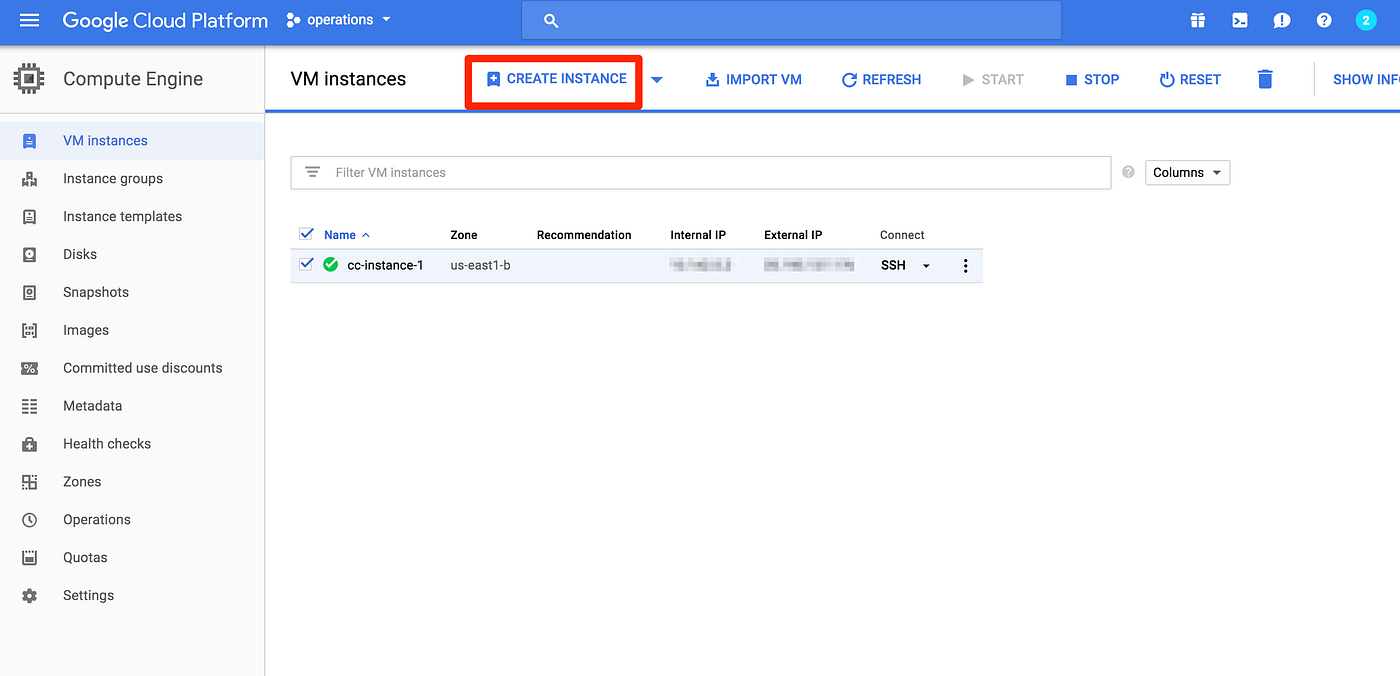Toggle the select-all header checkbox
Viewport: 1400px width, 676px height.
[307, 234]
